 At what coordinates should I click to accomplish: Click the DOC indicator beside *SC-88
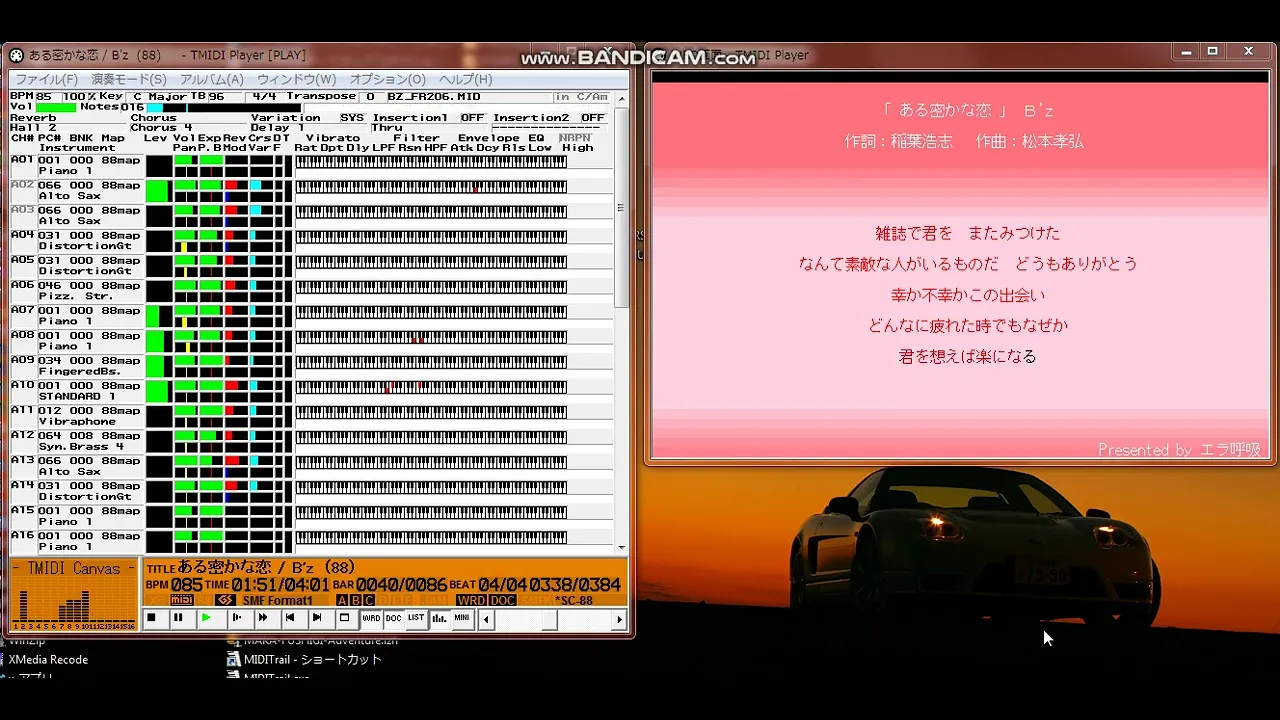tap(503, 600)
